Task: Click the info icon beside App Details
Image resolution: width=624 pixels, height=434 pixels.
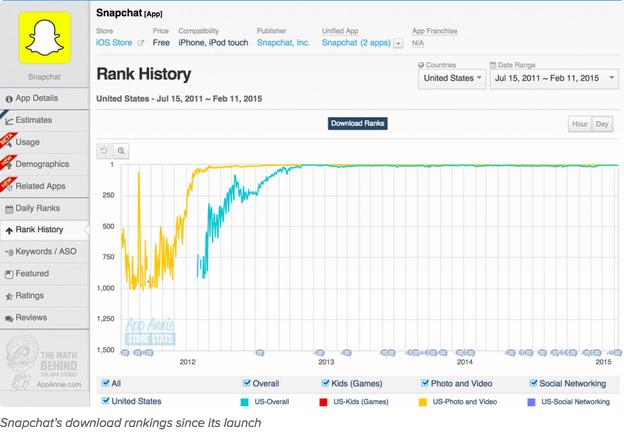Action: (x=9, y=99)
